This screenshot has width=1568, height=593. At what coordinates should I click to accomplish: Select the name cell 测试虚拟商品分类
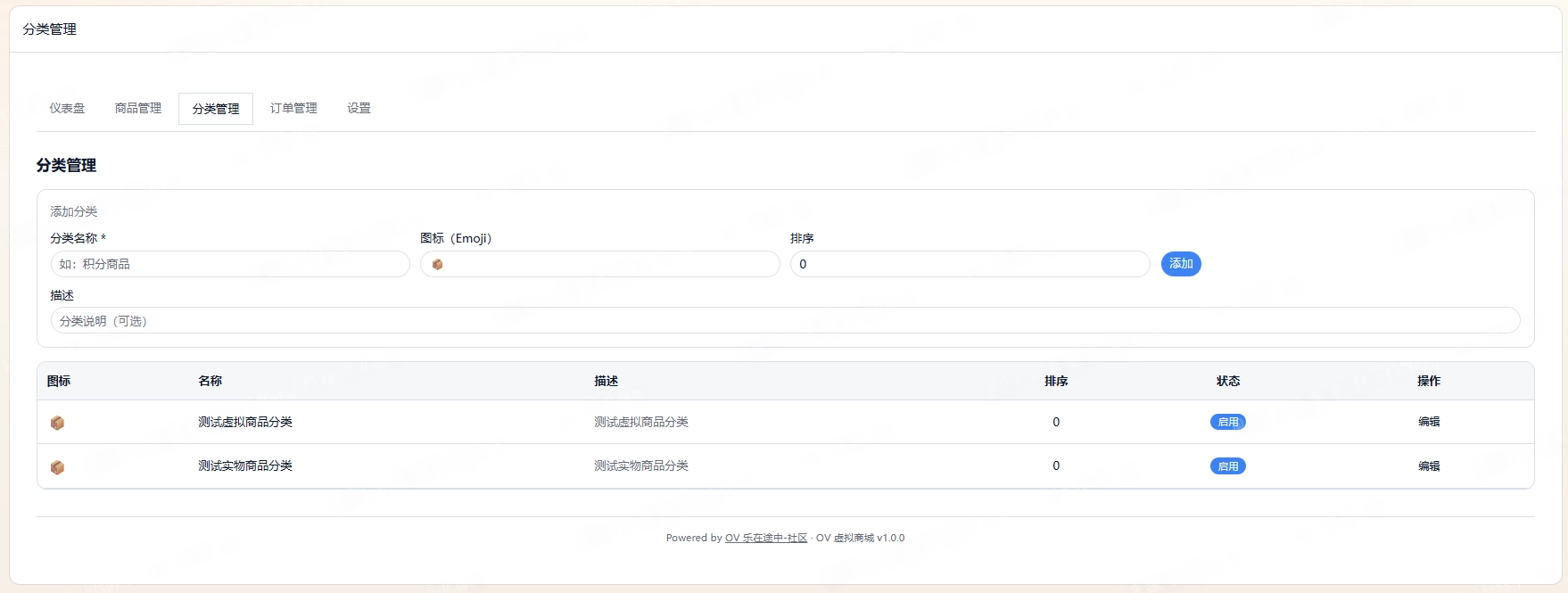click(245, 422)
